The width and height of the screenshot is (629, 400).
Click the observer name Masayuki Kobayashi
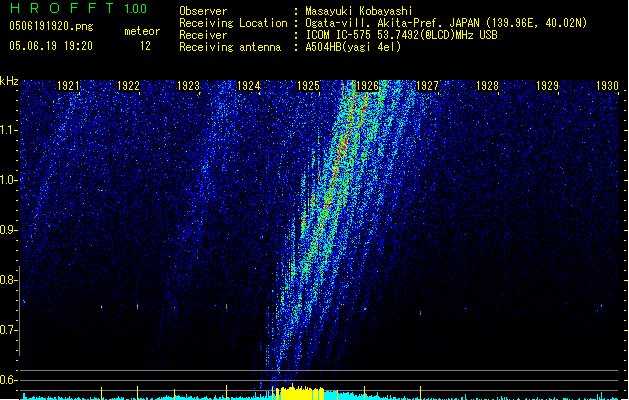point(359,11)
